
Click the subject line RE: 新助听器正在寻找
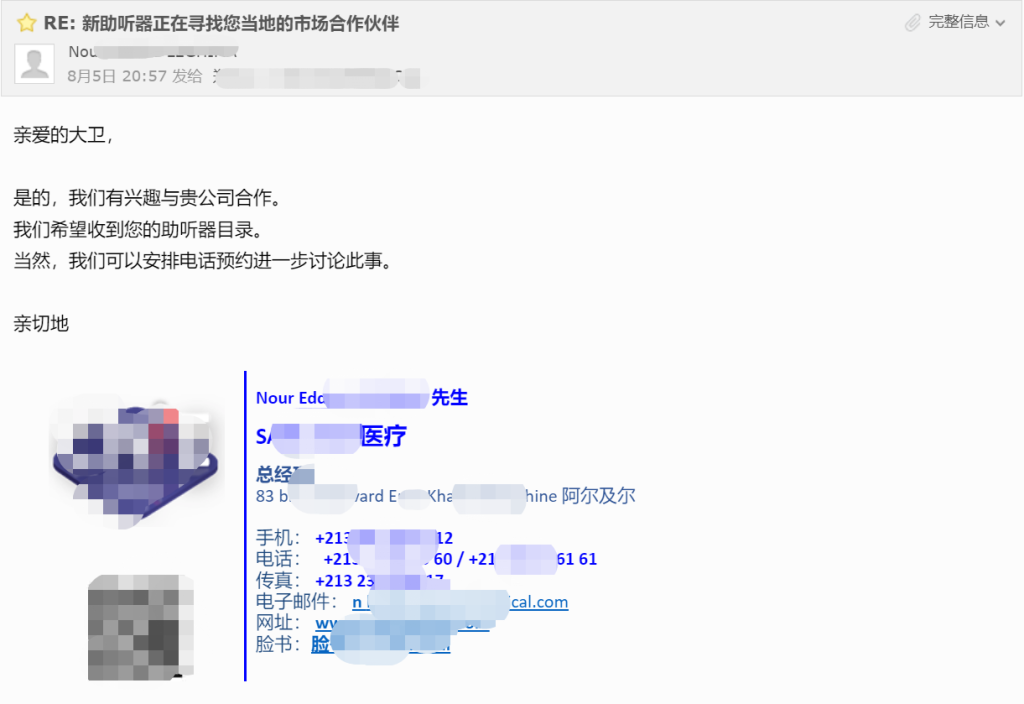pos(221,24)
